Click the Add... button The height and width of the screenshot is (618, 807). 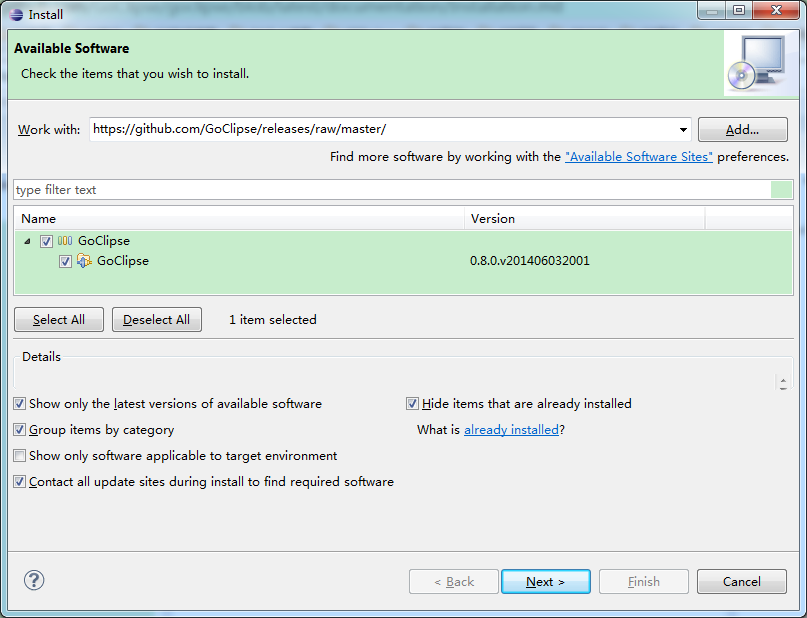[x=743, y=130]
